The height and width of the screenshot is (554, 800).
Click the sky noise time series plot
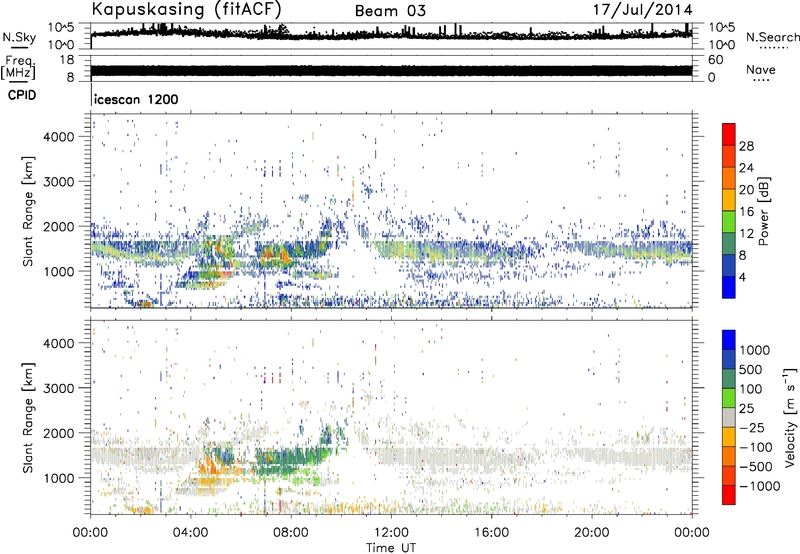391,36
